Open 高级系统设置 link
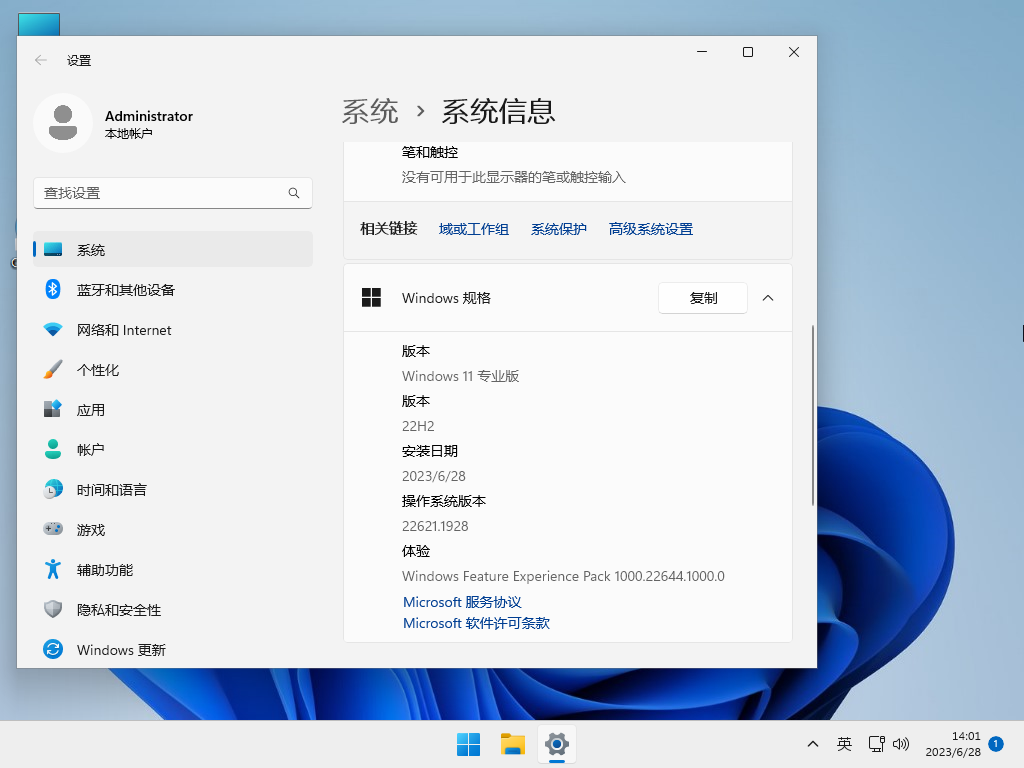Image resolution: width=1024 pixels, height=768 pixels. tap(650, 228)
